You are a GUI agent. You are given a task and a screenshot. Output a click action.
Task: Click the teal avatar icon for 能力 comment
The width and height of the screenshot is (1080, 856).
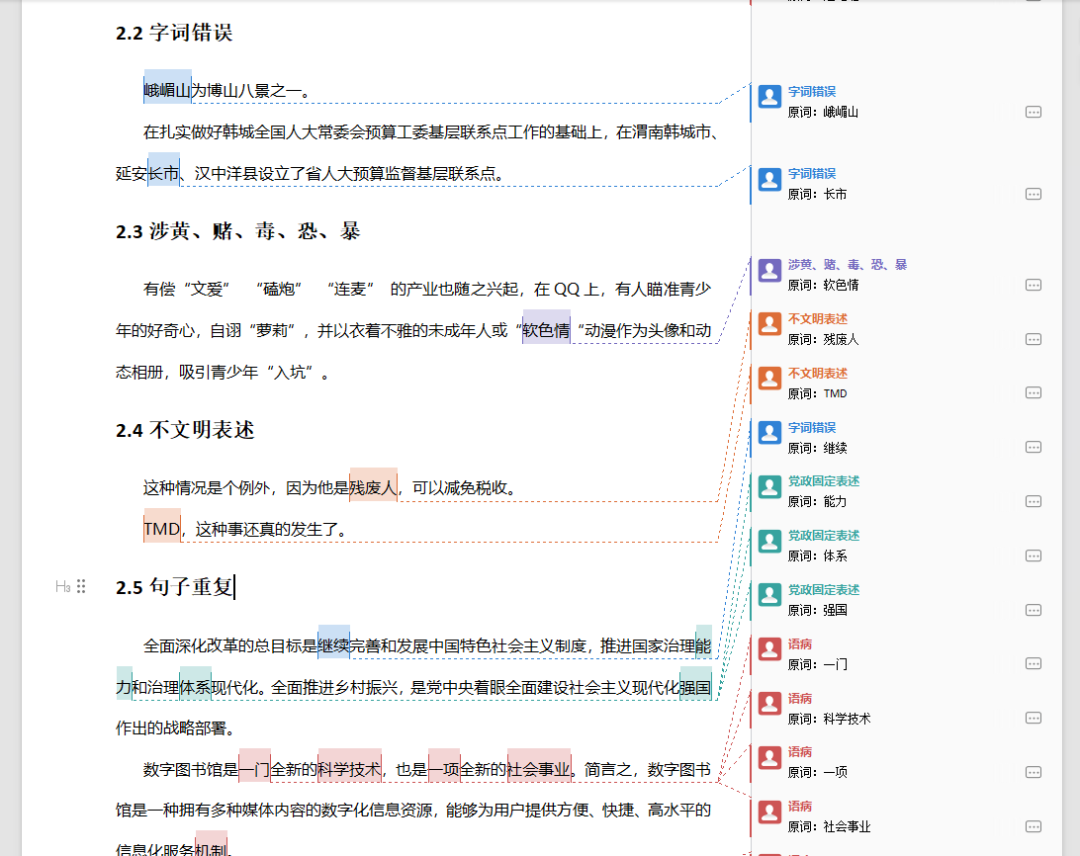[769, 487]
